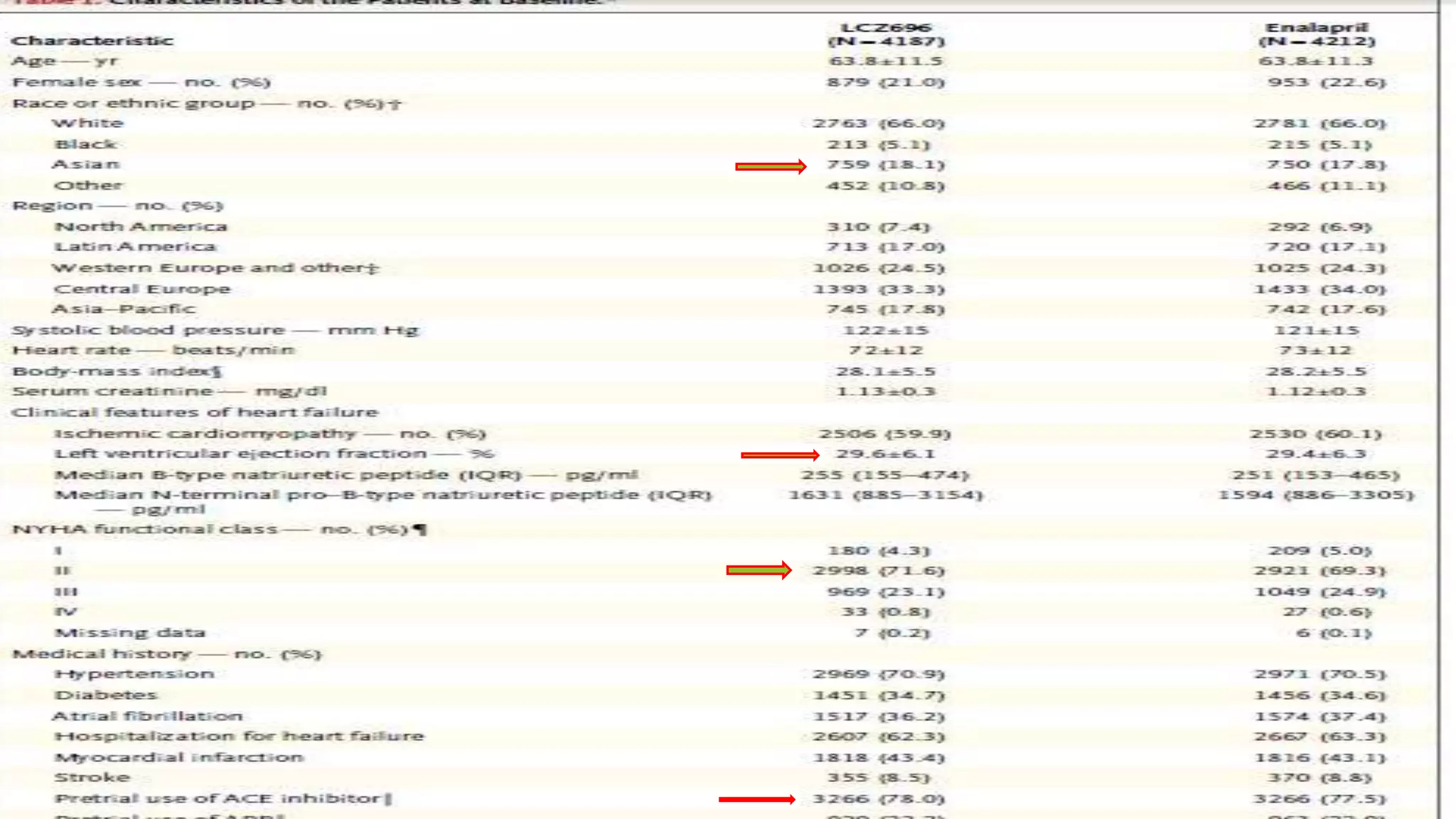The width and height of the screenshot is (1456, 819).
Task: Click the red arrow next to ACE inhibitor
Action: coord(756,800)
